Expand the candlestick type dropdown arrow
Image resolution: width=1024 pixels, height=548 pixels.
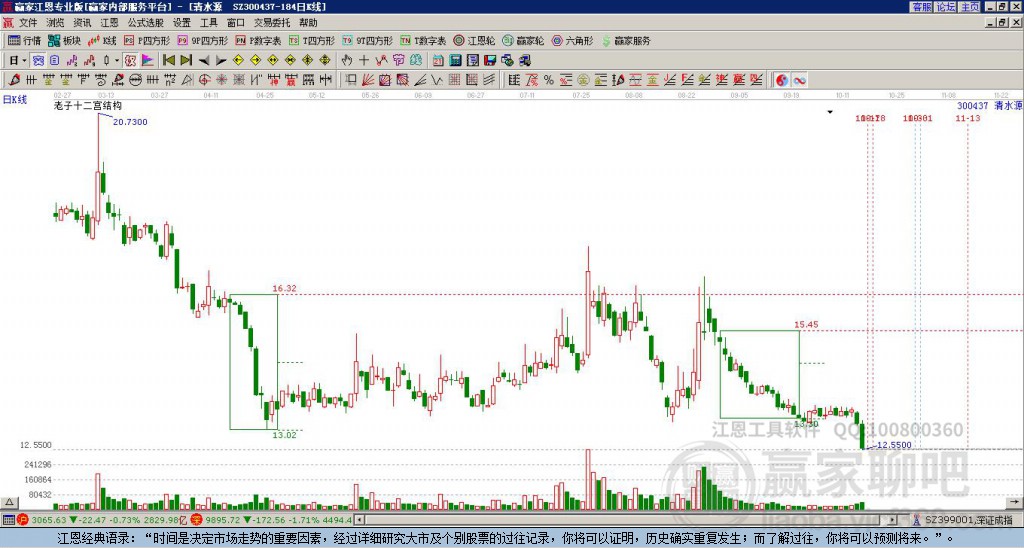click(117, 60)
